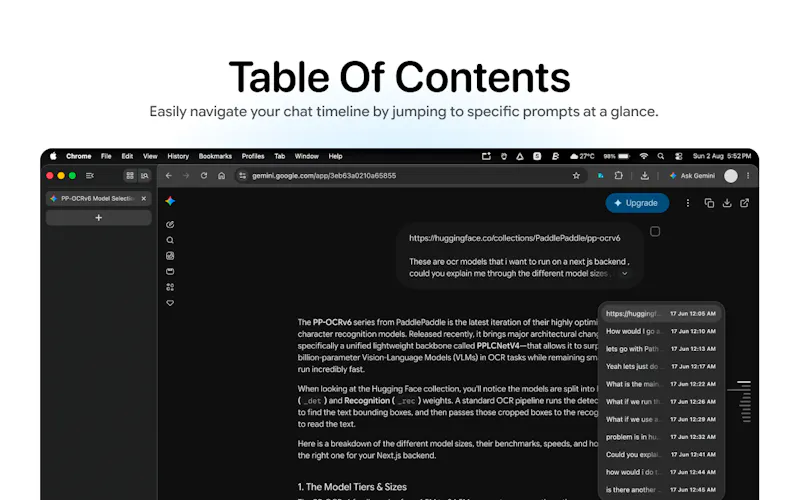Jump to the prompt 'What is the main...'
The width and height of the screenshot is (800, 500).
pos(661,384)
